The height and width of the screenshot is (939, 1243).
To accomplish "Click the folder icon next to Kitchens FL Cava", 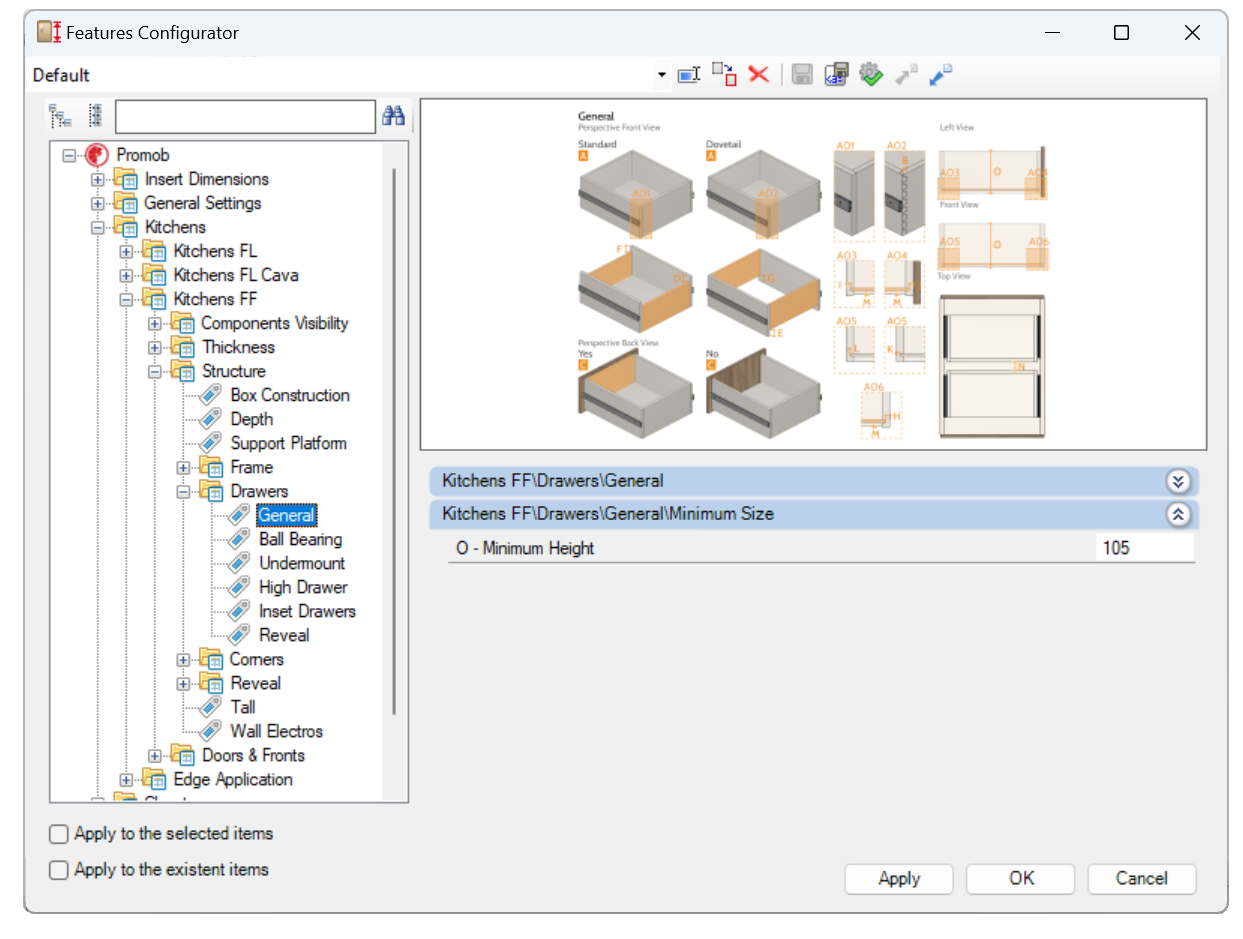I will coord(154,275).
